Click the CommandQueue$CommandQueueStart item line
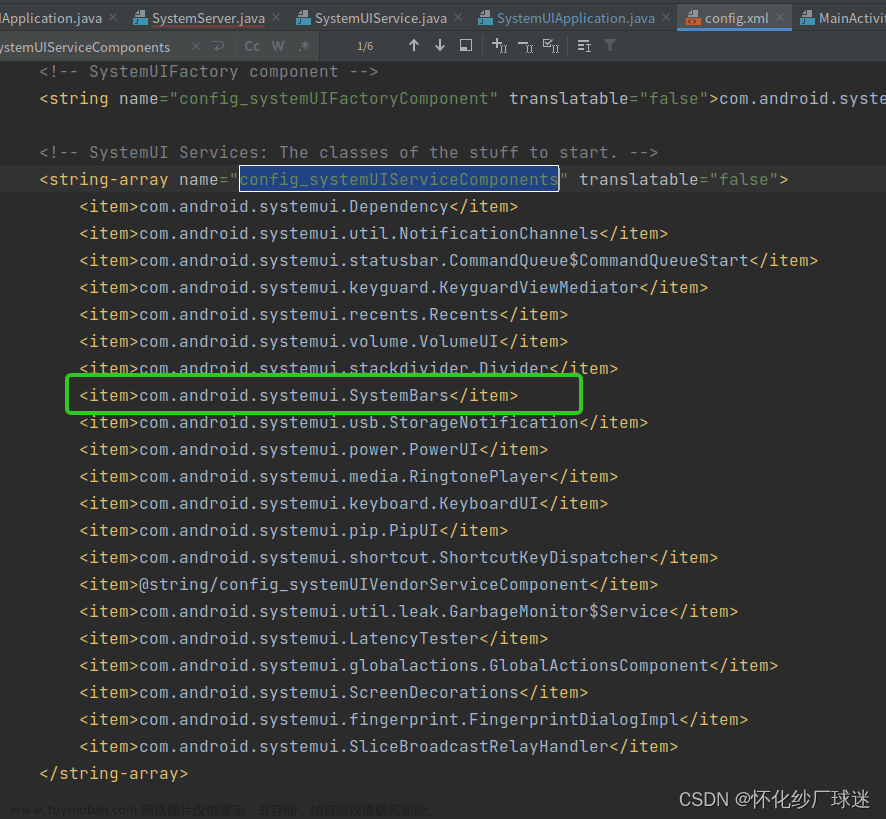Viewport: 886px width, 819px height. click(x=449, y=261)
